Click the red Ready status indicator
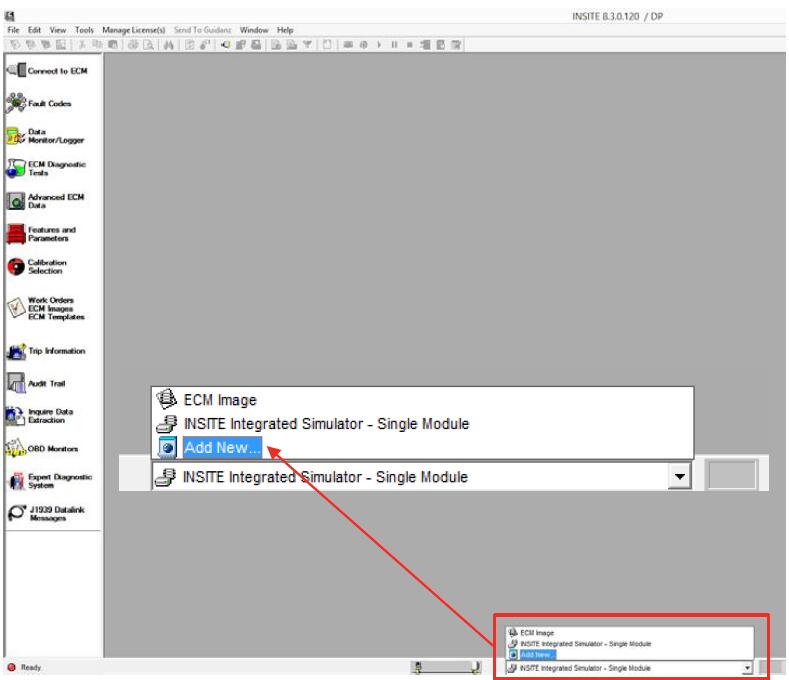The image size is (789, 680). (x=12, y=667)
